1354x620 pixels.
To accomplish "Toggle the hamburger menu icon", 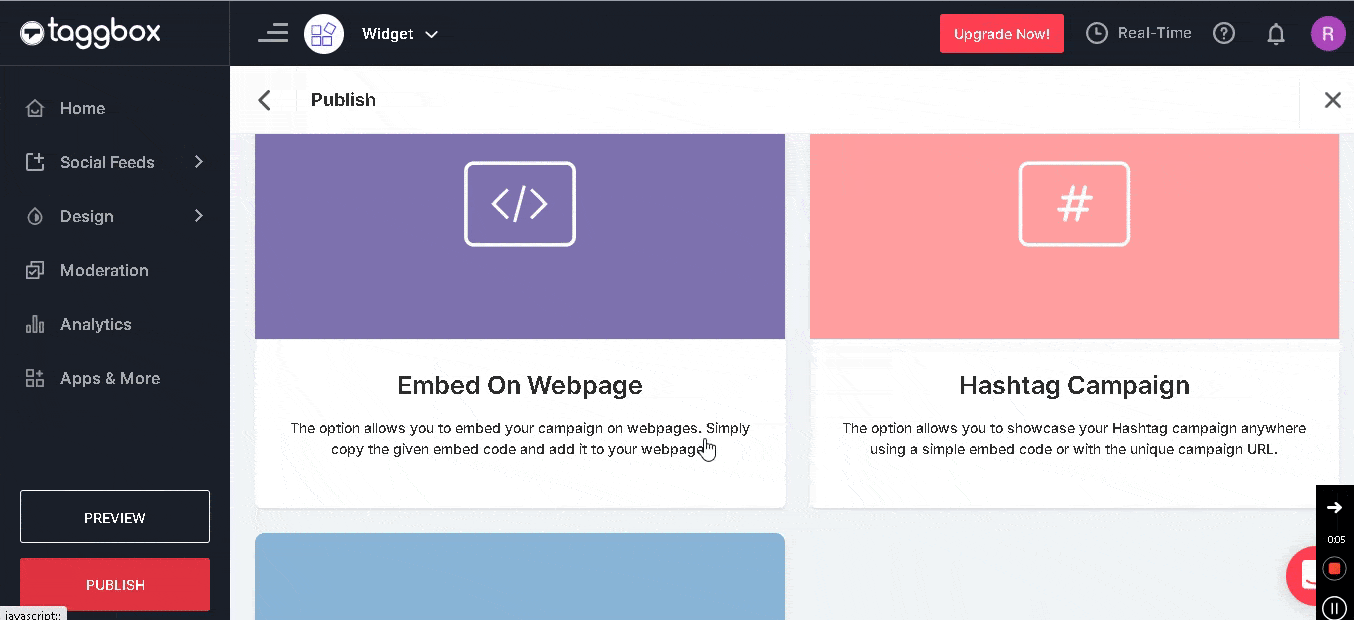I will click(x=273, y=33).
